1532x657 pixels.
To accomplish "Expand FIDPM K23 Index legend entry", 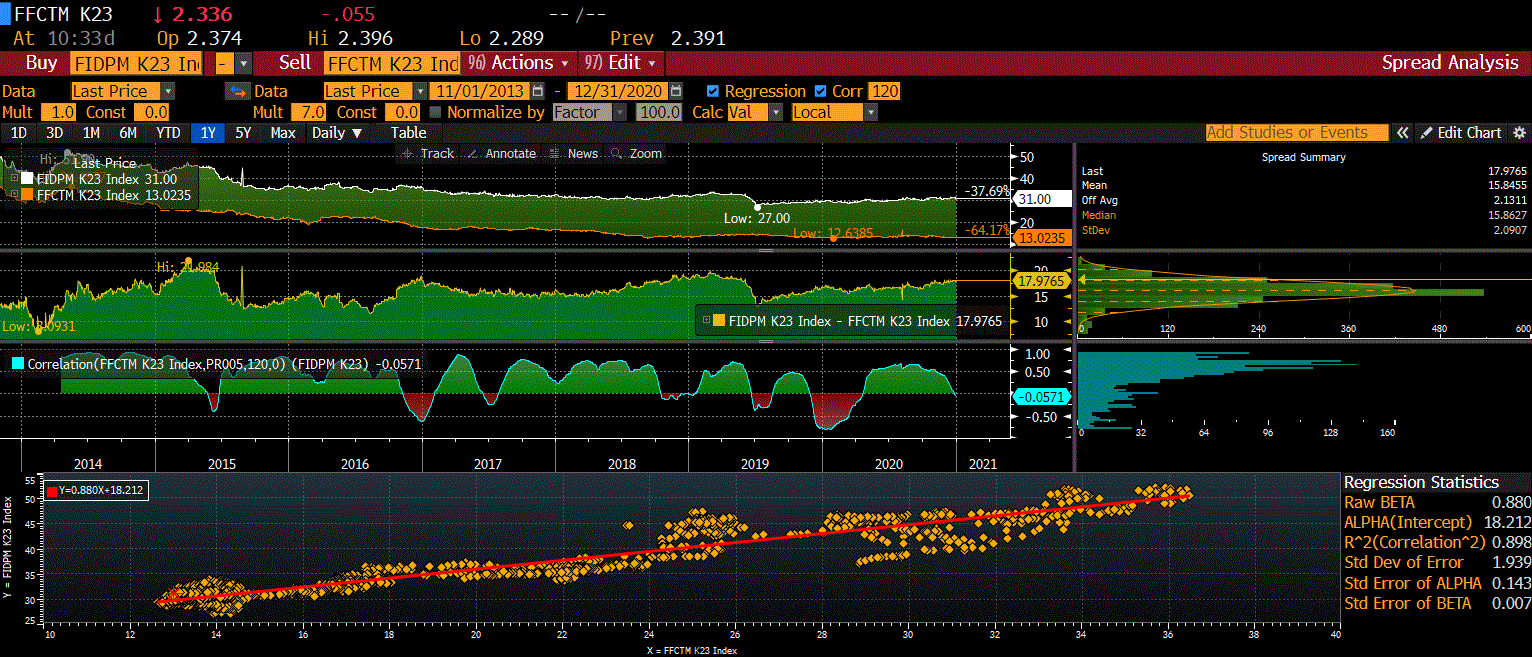I will click(x=12, y=179).
